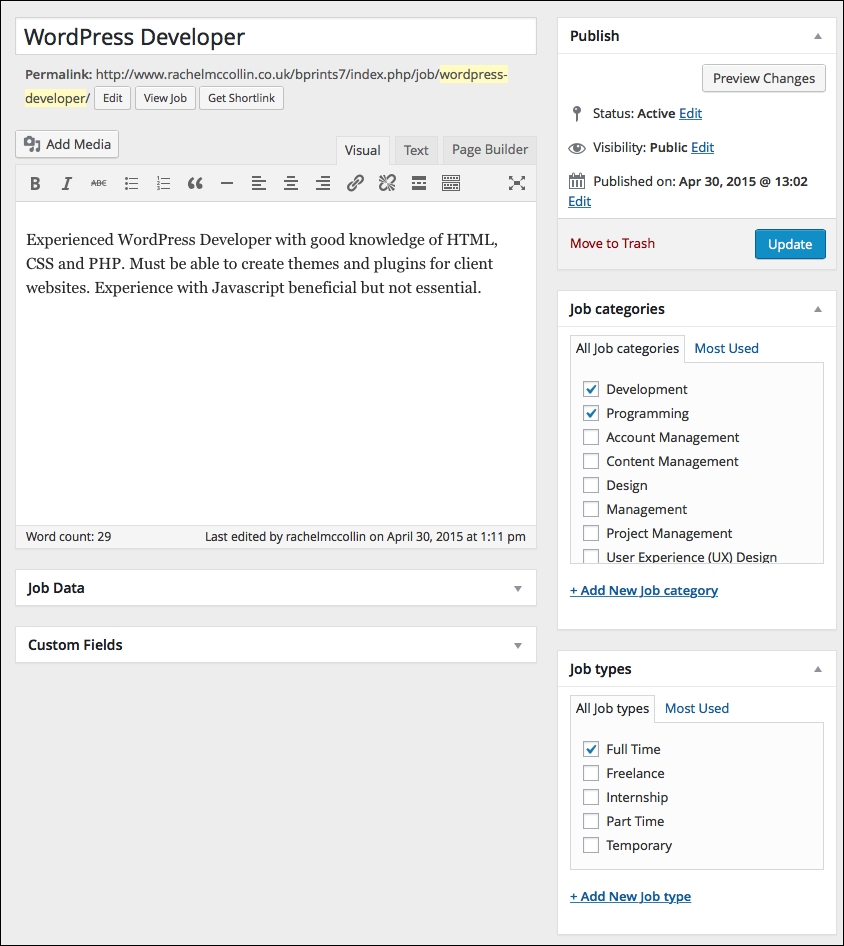Uncheck the Development job category
Viewport: 844px width, 946px height.
coord(591,389)
